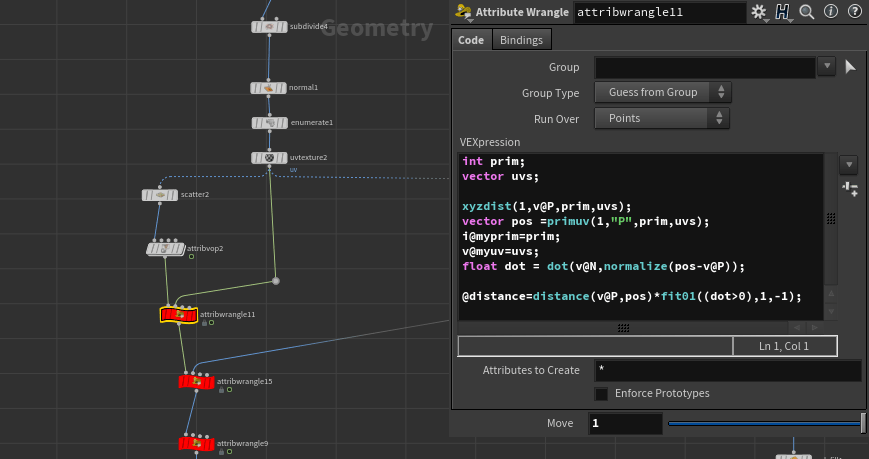Click the Attribute Wrangle operator type icon

click(463, 12)
